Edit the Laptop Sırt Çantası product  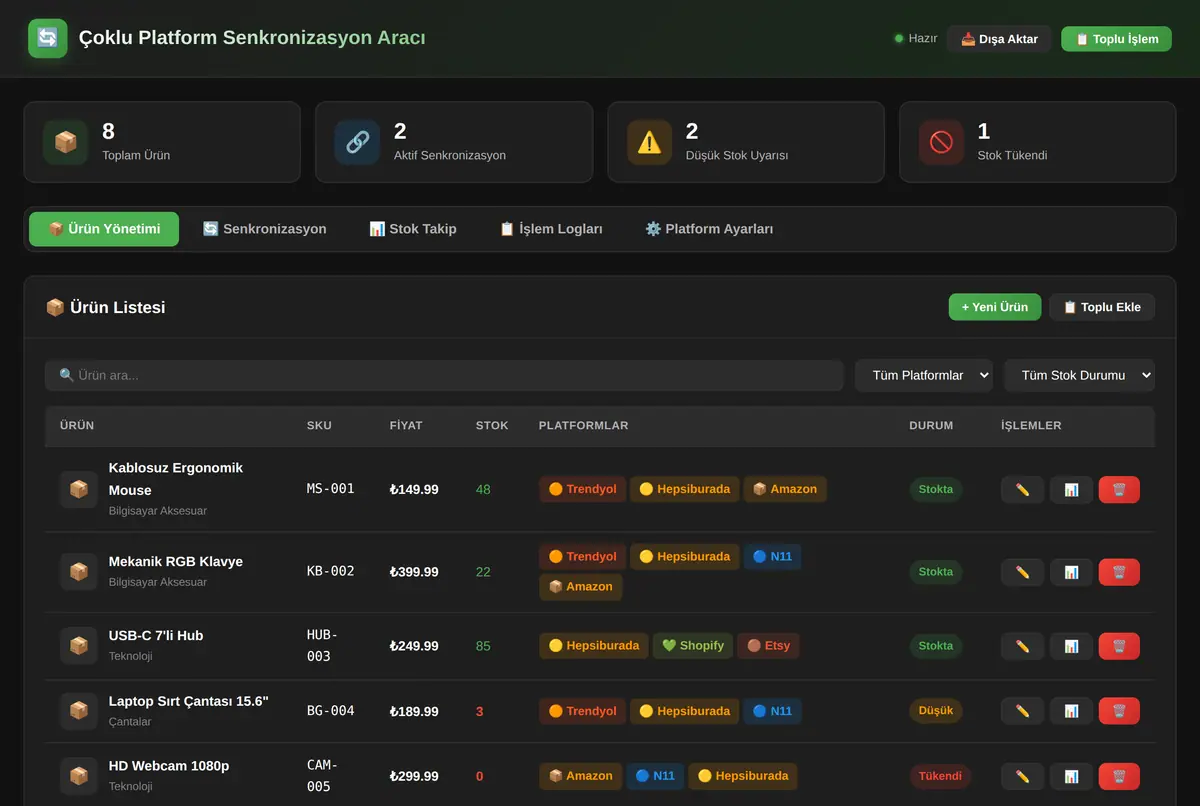click(1022, 711)
